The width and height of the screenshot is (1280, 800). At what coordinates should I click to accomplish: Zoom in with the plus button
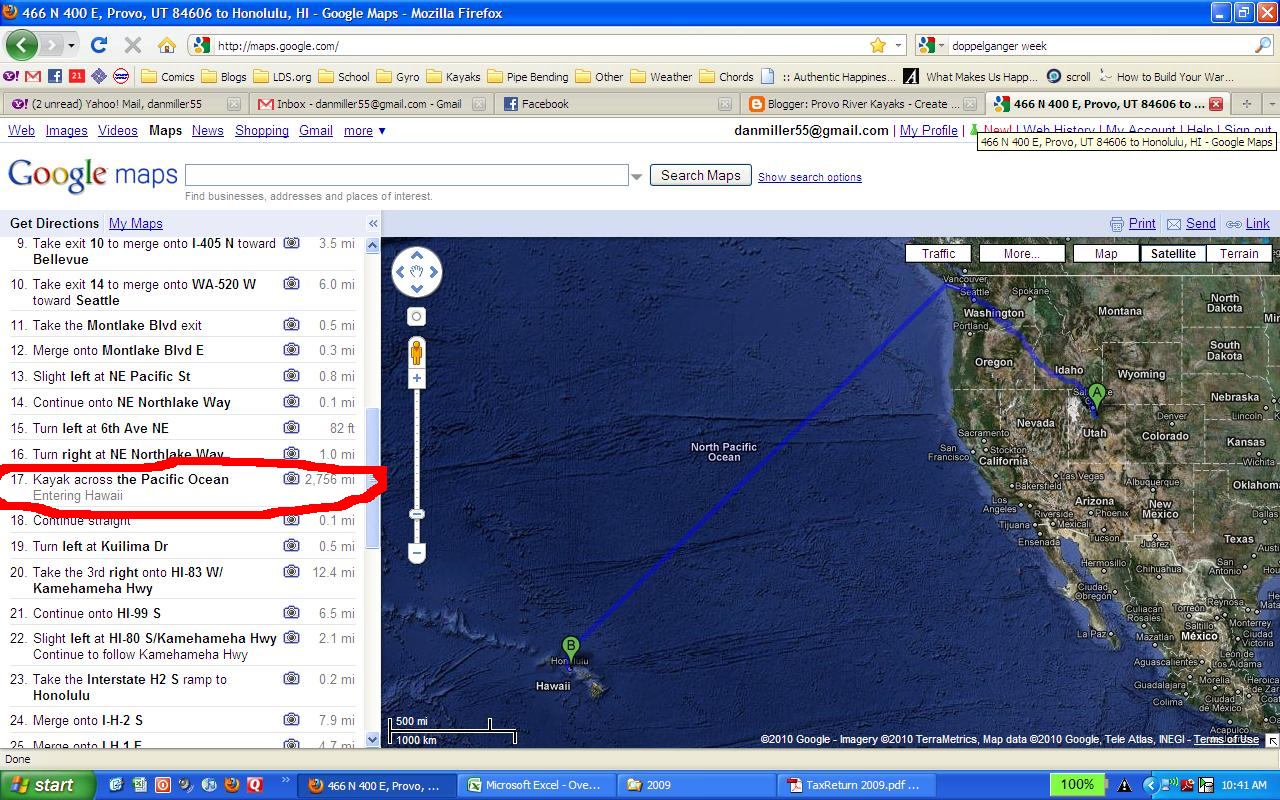pos(417,378)
